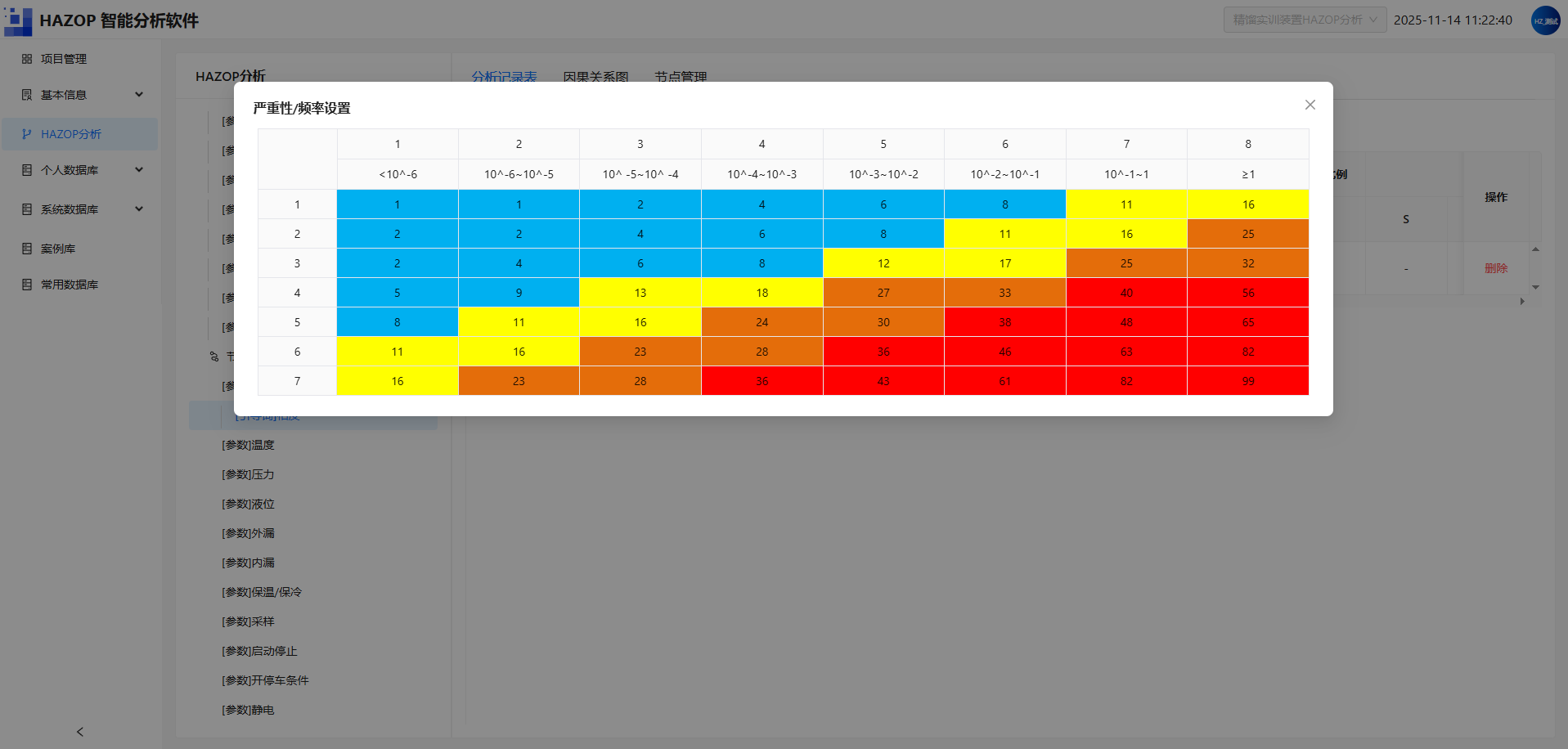
Task: Expand the 系统数据库 submenu chevron
Action: pyautogui.click(x=139, y=209)
